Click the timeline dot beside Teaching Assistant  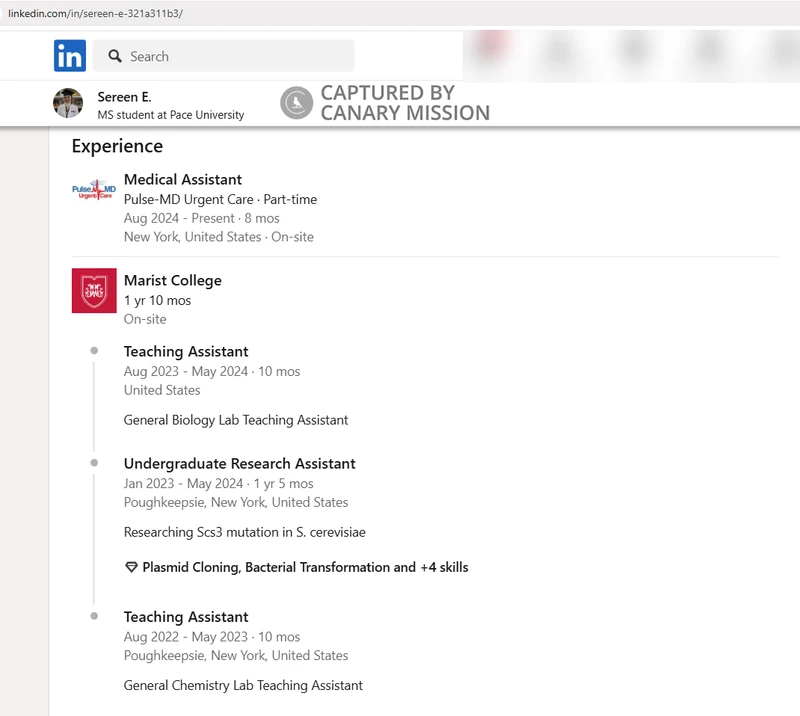pyautogui.click(x=93, y=350)
